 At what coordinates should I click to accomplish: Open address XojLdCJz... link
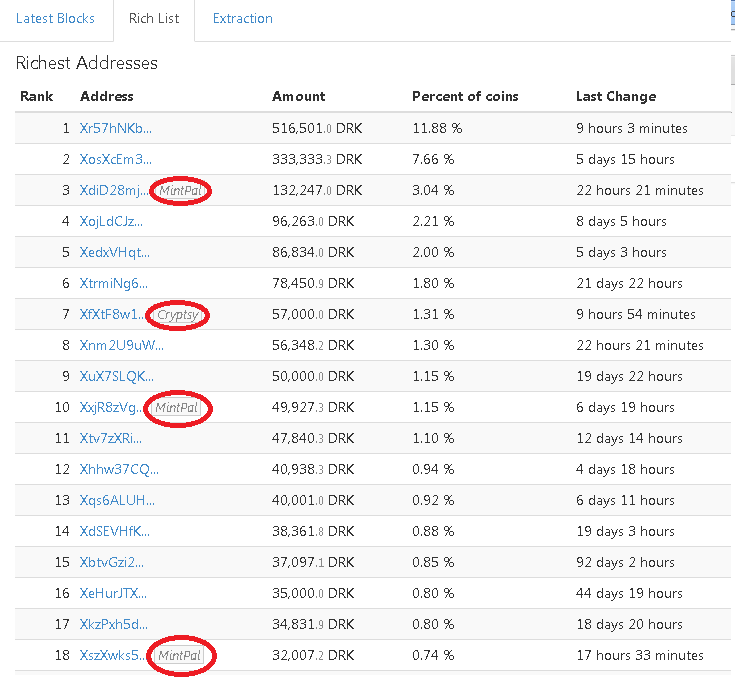[x=111, y=221]
